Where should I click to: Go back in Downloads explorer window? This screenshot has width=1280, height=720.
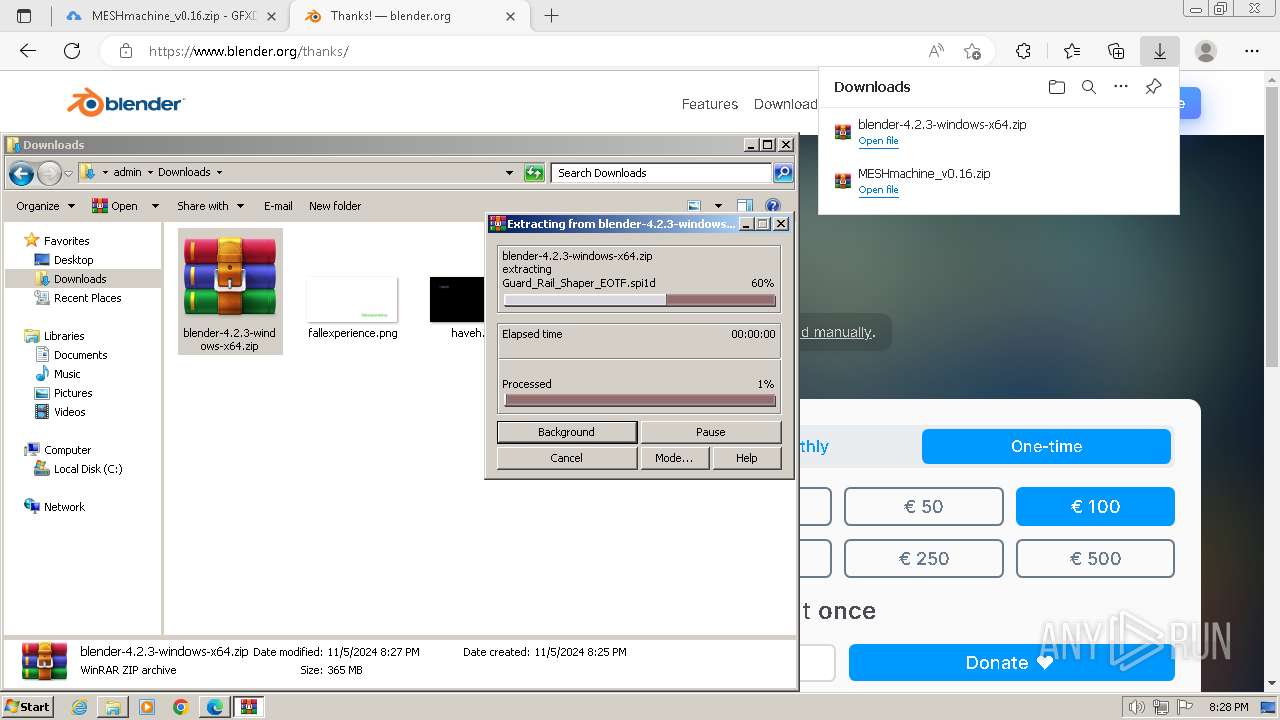tap(21, 173)
